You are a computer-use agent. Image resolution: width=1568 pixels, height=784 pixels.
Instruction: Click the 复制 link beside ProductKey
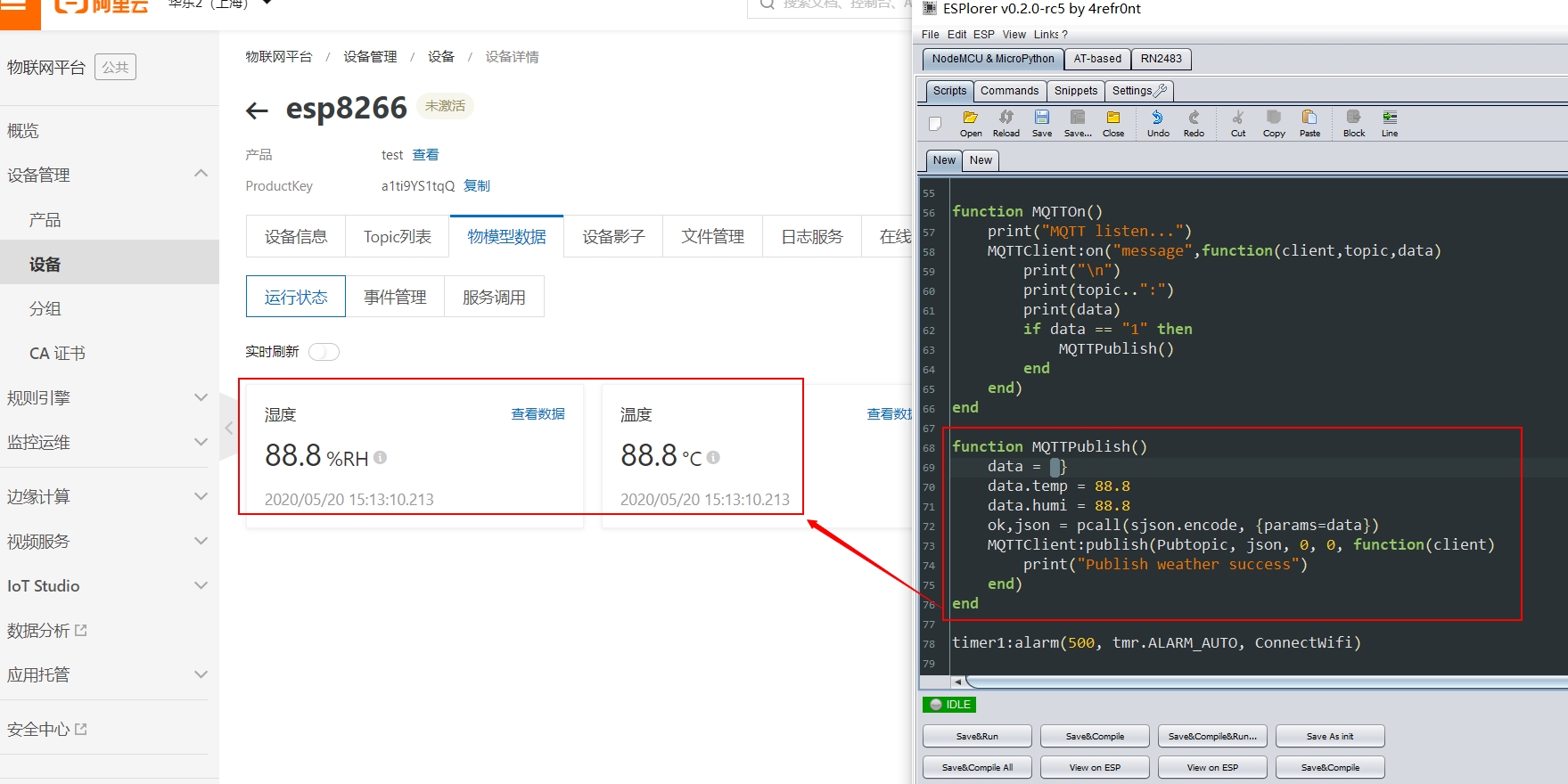coord(477,186)
